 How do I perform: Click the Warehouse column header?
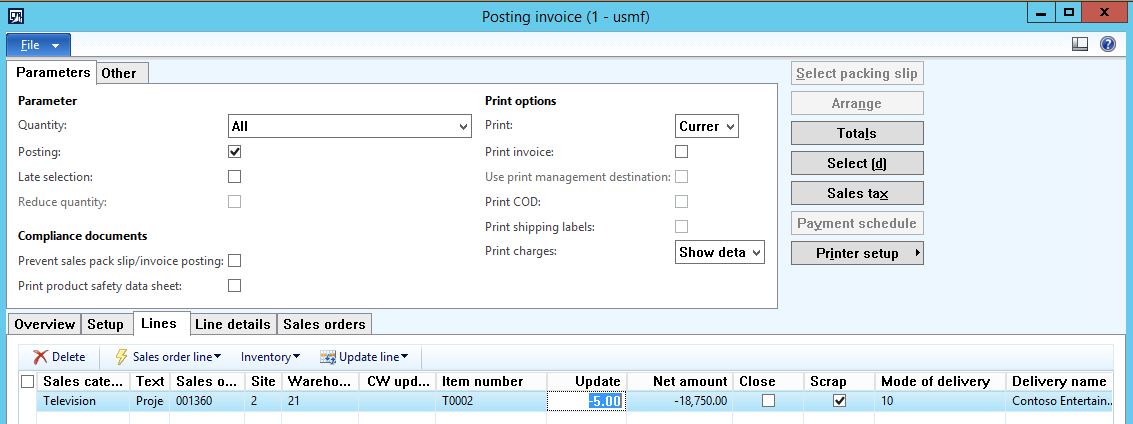(x=320, y=381)
